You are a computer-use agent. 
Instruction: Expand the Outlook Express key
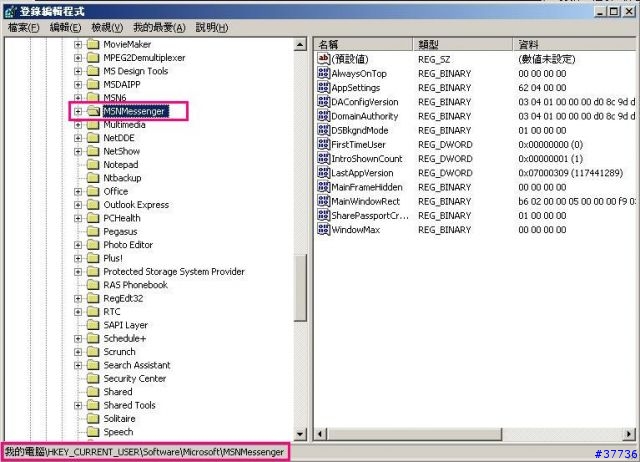point(78,205)
